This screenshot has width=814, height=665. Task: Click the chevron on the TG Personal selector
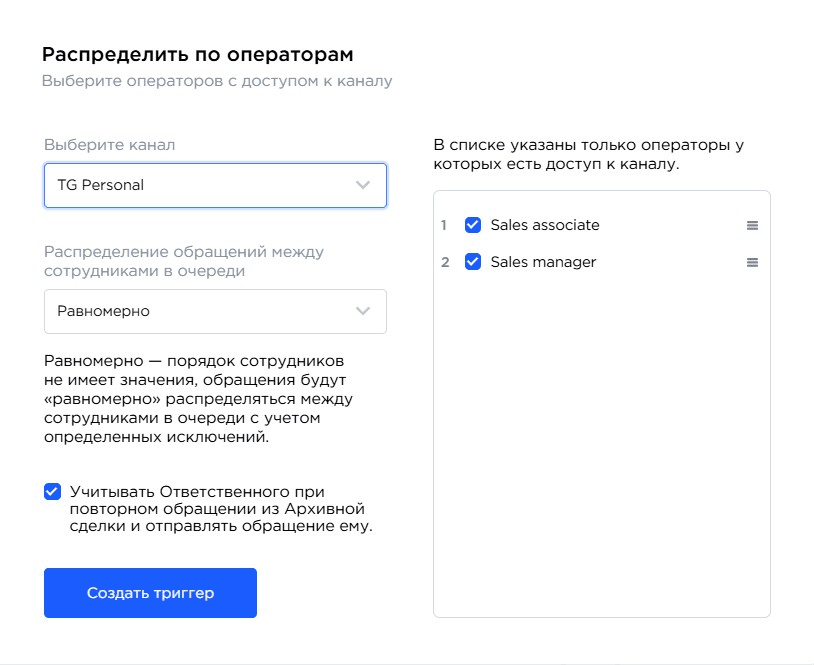(x=362, y=185)
